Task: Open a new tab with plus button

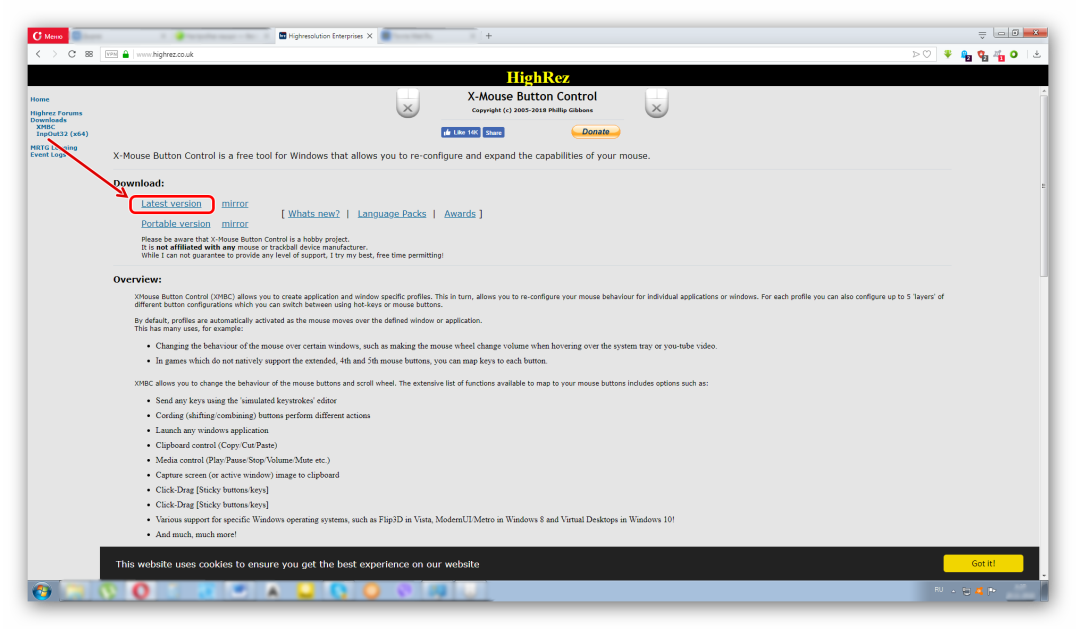Action: [x=489, y=36]
